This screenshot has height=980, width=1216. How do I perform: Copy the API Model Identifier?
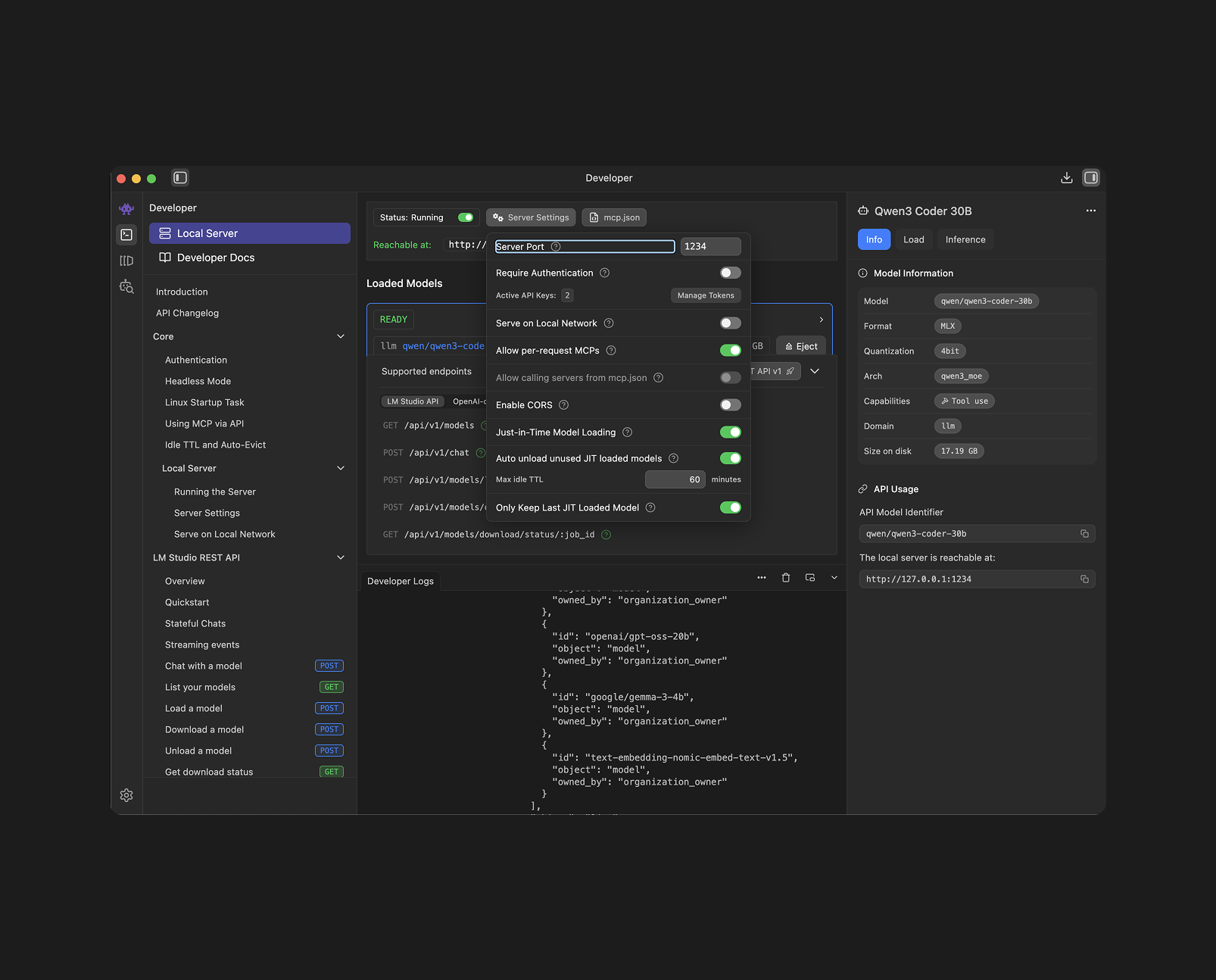1086,533
